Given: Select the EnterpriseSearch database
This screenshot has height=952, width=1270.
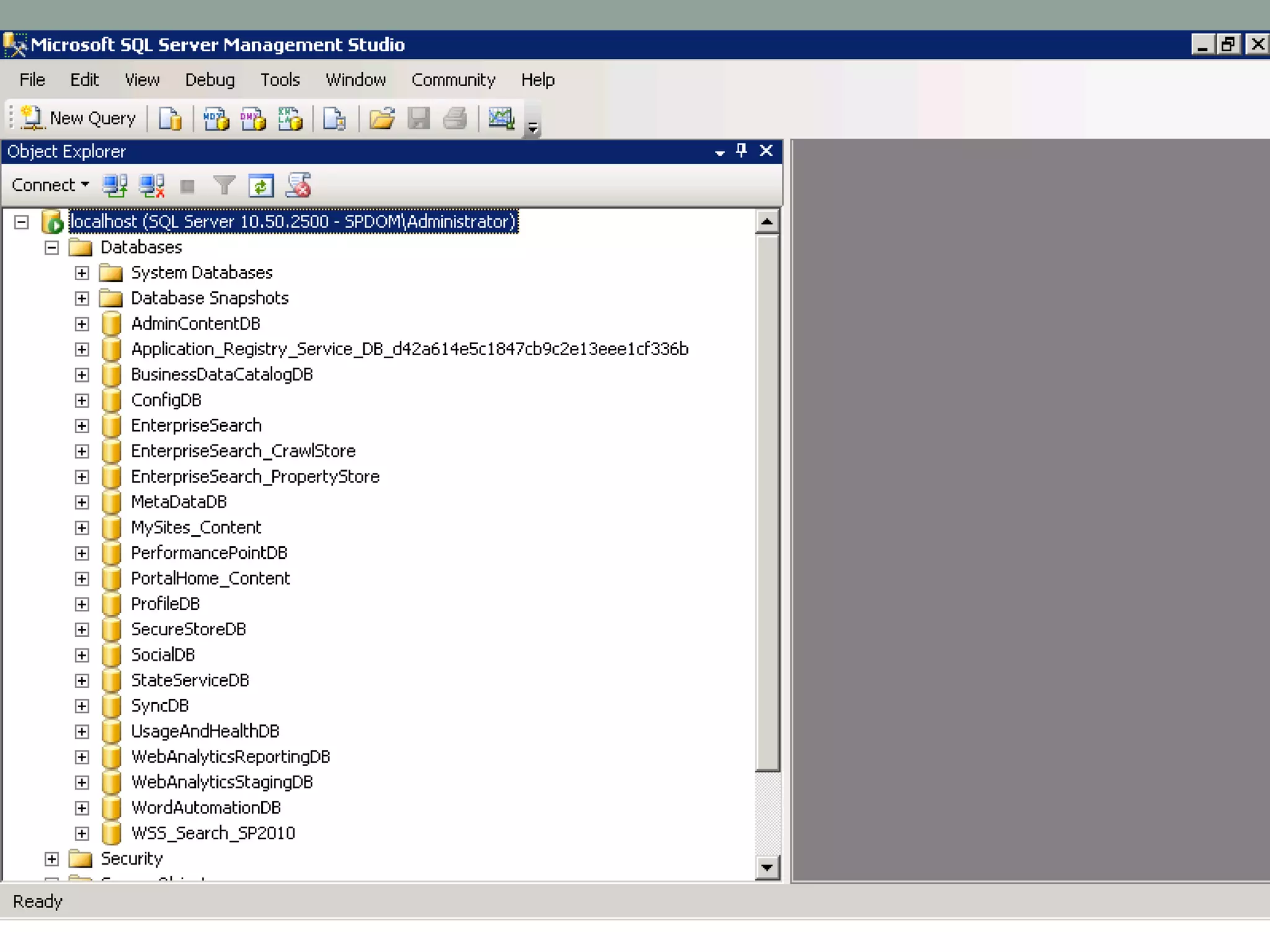Looking at the screenshot, I should 196,426.
